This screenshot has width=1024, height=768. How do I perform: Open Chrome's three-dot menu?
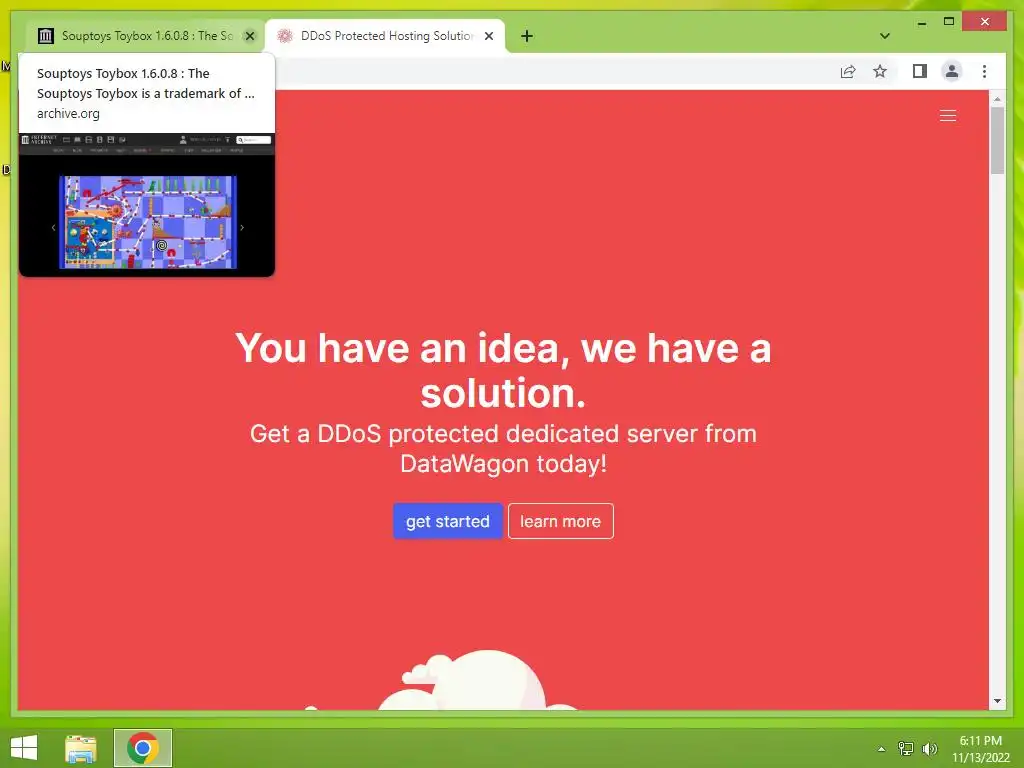click(x=984, y=71)
